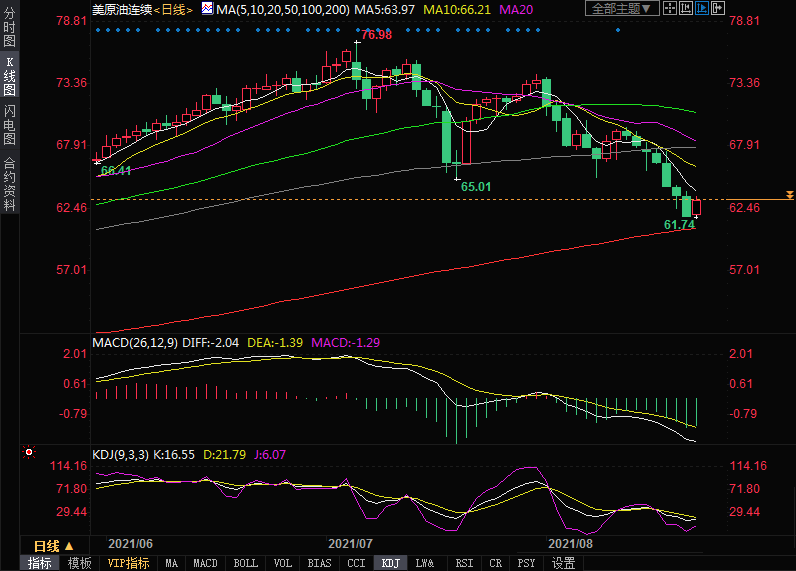Image resolution: width=796 pixels, height=571 pixels.
Task: Click the 61.74 low price candle label
Action: 679,225
